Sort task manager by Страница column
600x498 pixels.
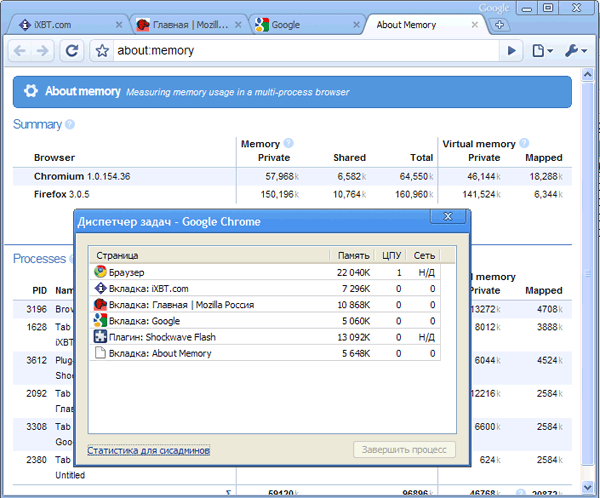pyautogui.click(x=209, y=256)
